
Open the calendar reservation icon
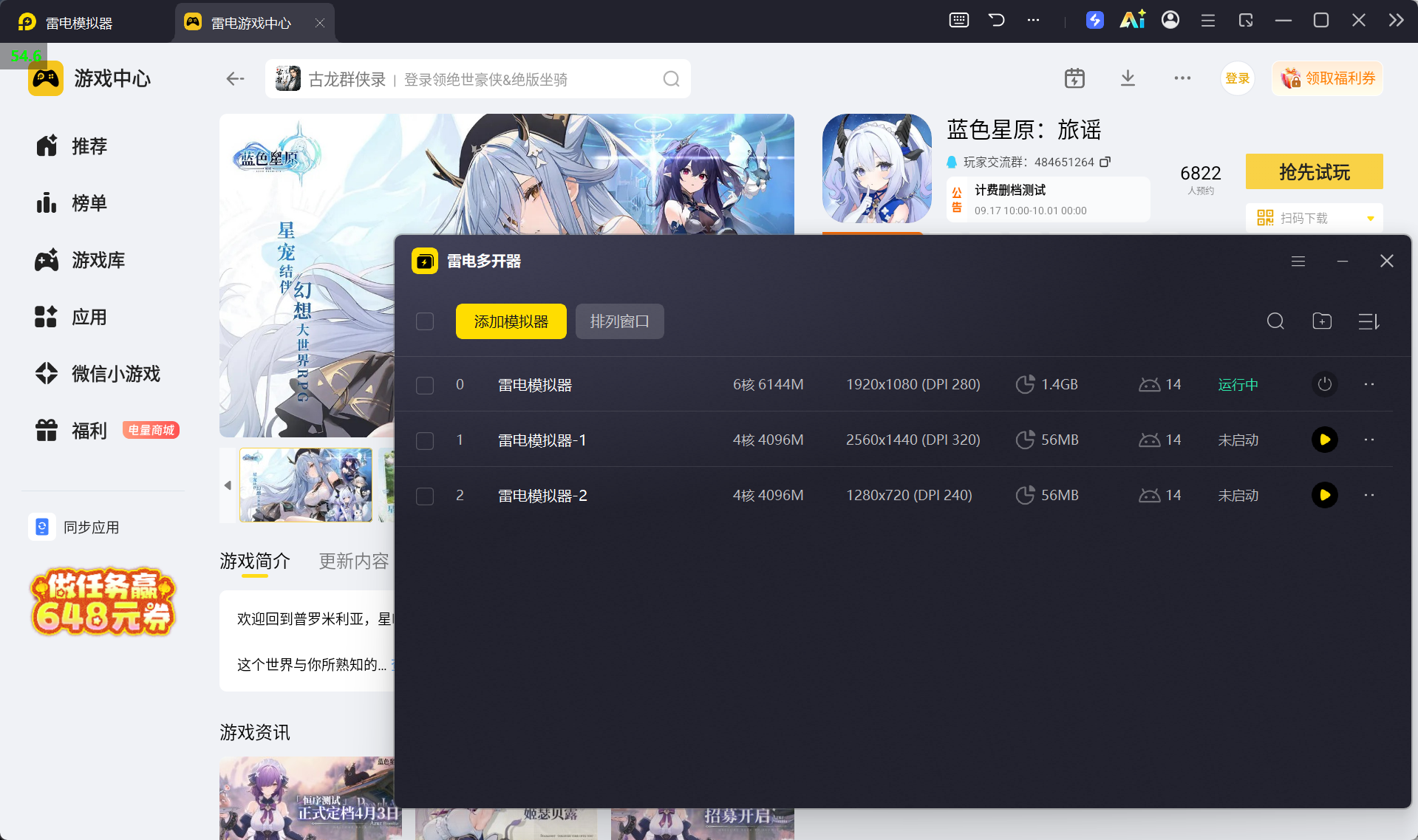pyautogui.click(x=1074, y=78)
